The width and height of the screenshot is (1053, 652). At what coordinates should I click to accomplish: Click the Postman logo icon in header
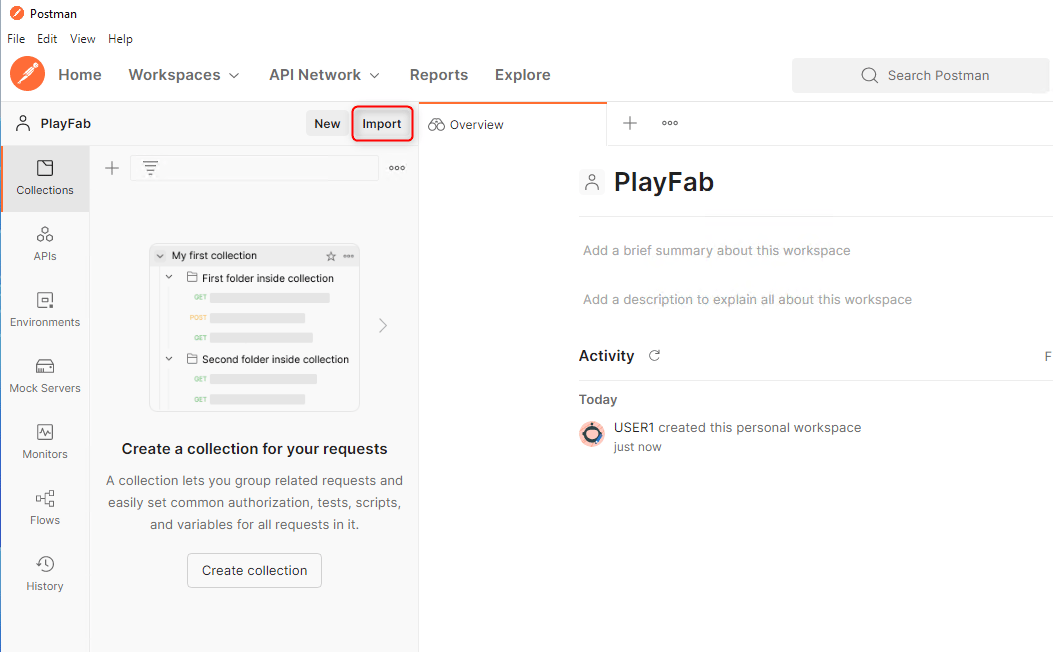click(28, 74)
